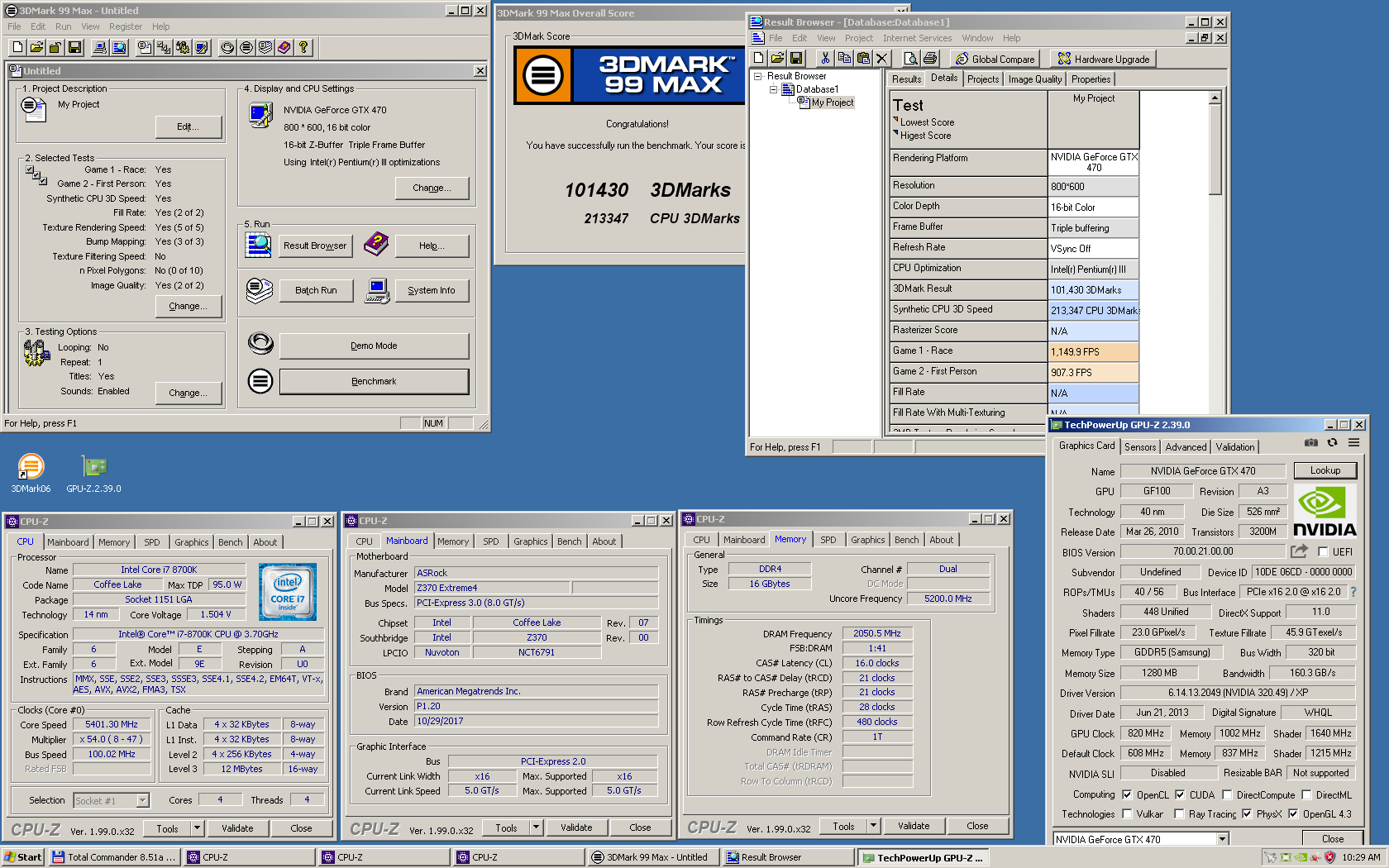Click Printer icon in Result Browser toolbar
1389x868 pixels.
tap(930, 59)
